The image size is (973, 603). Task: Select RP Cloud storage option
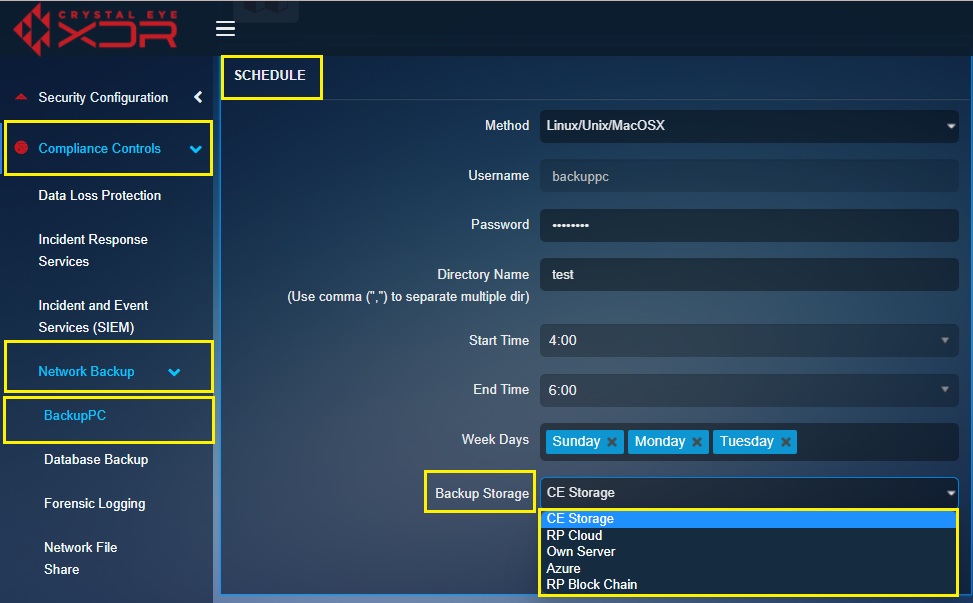[748, 535]
